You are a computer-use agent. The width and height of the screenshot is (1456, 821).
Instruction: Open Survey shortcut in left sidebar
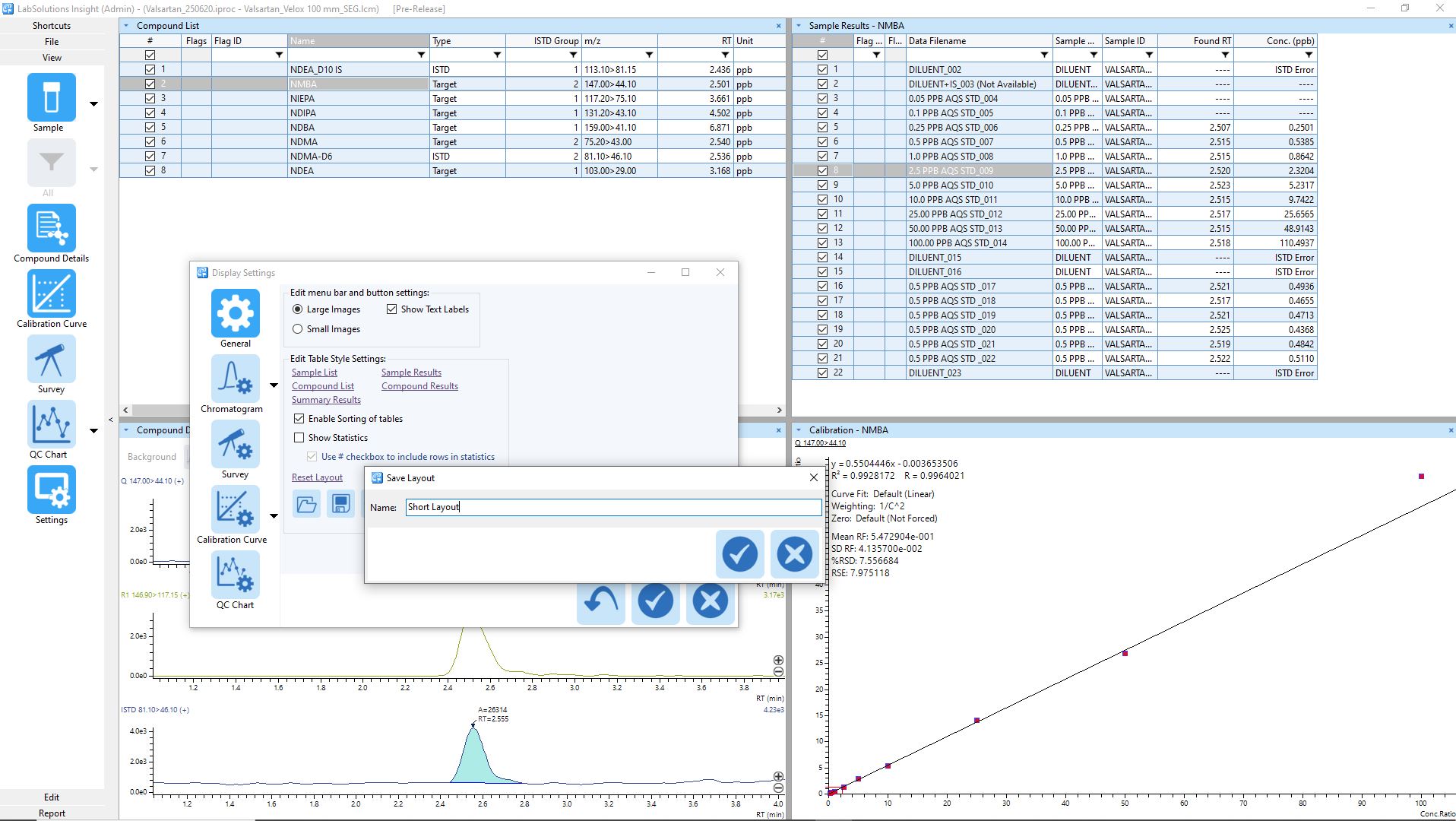(x=52, y=359)
